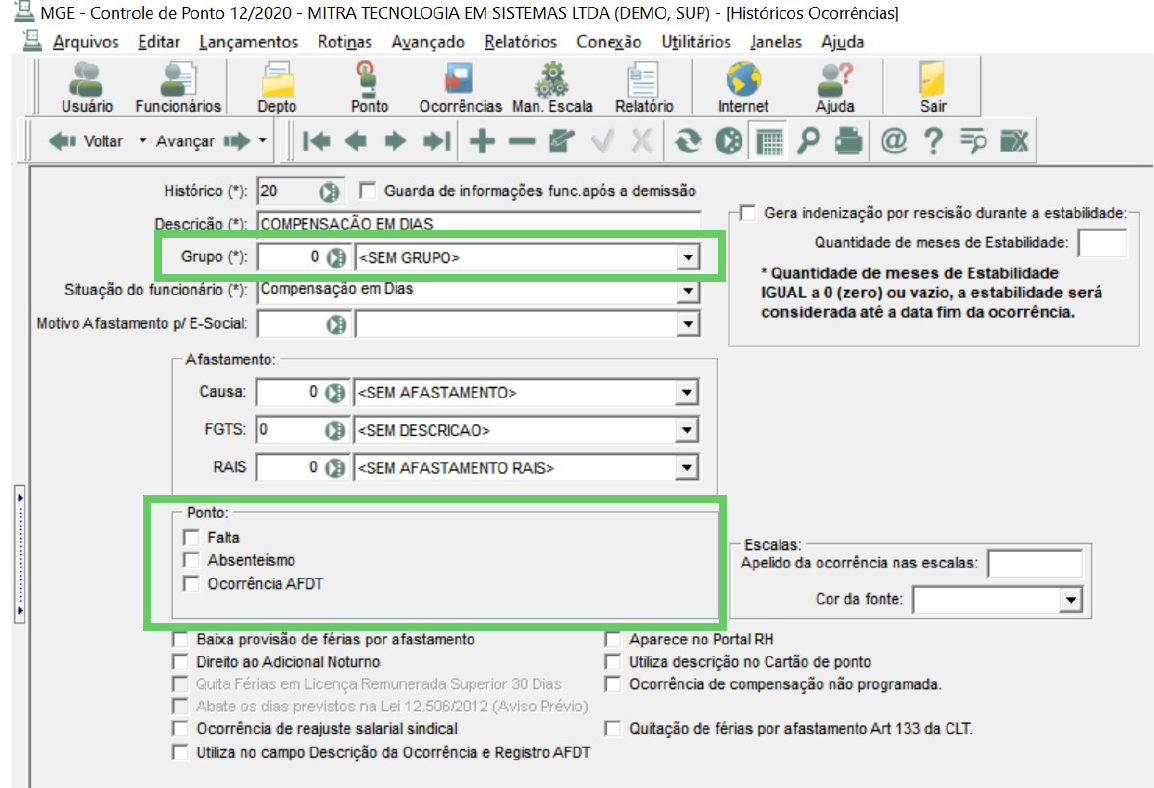This screenshot has width=1154, height=788.
Task: Delete record with minus icon
Action: coord(522,141)
